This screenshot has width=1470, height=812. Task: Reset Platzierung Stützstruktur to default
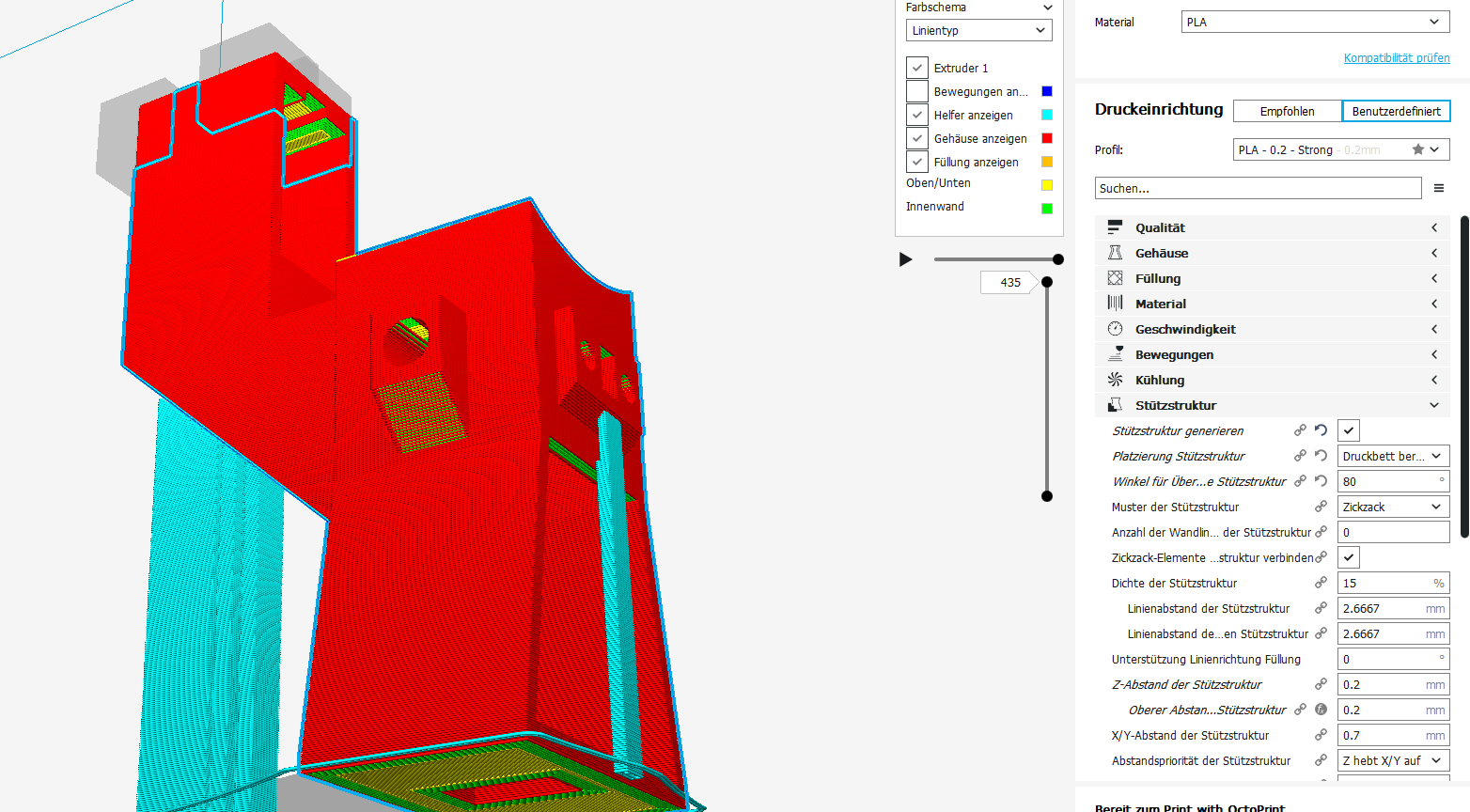1321,456
